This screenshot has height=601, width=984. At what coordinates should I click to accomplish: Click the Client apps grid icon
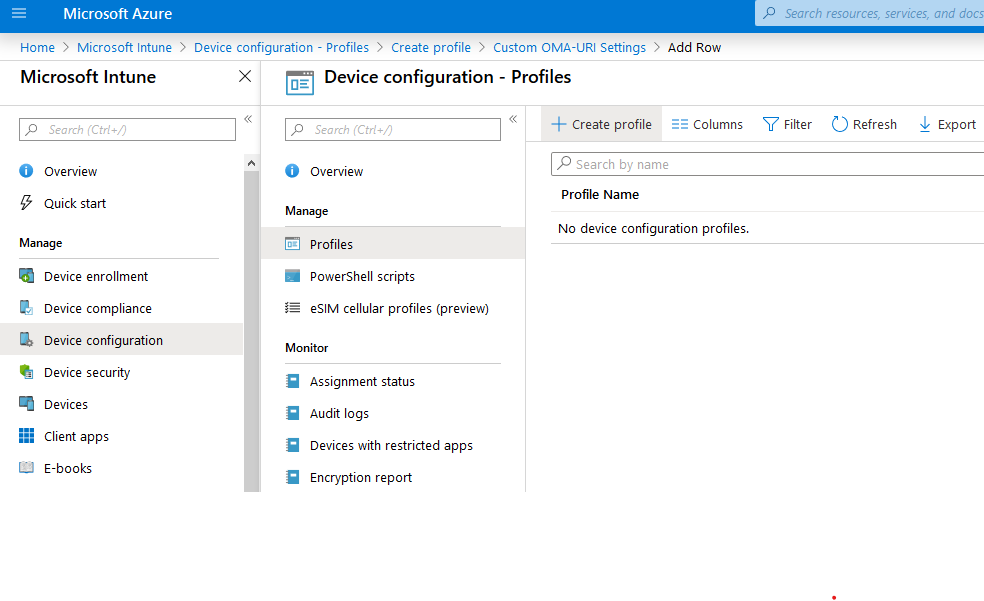tap(27, 437)
